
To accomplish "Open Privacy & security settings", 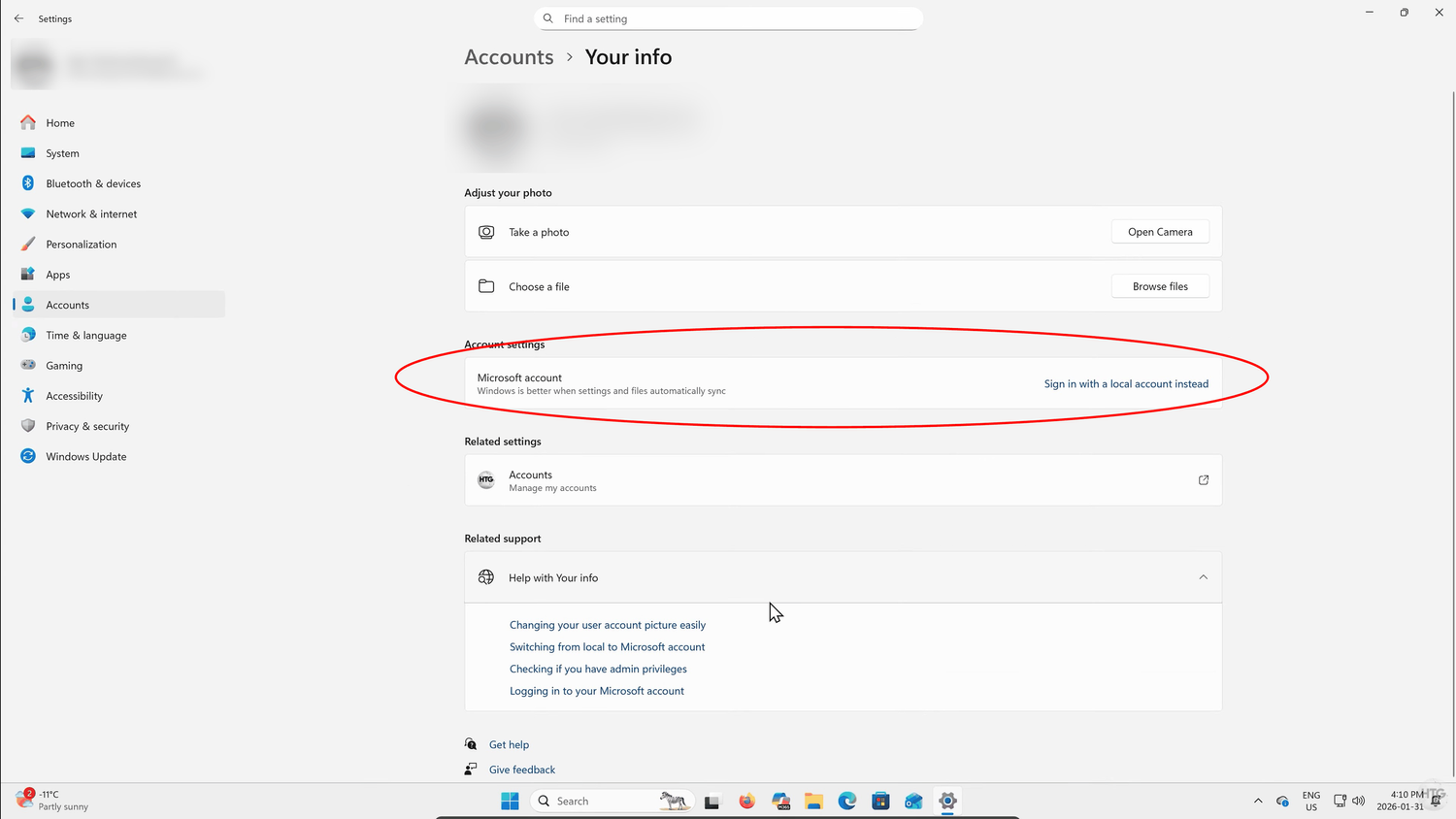I will [x=118, y=426].
